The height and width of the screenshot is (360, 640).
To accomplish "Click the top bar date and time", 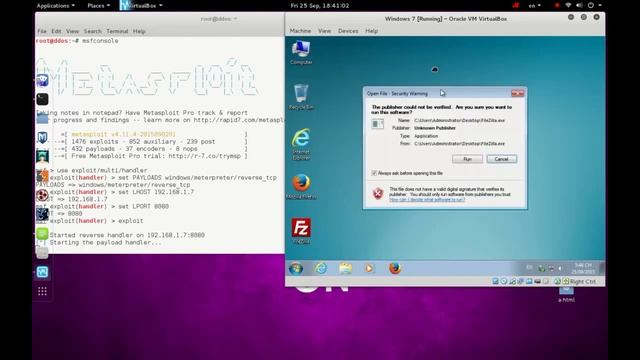I will tap(320, 6).
